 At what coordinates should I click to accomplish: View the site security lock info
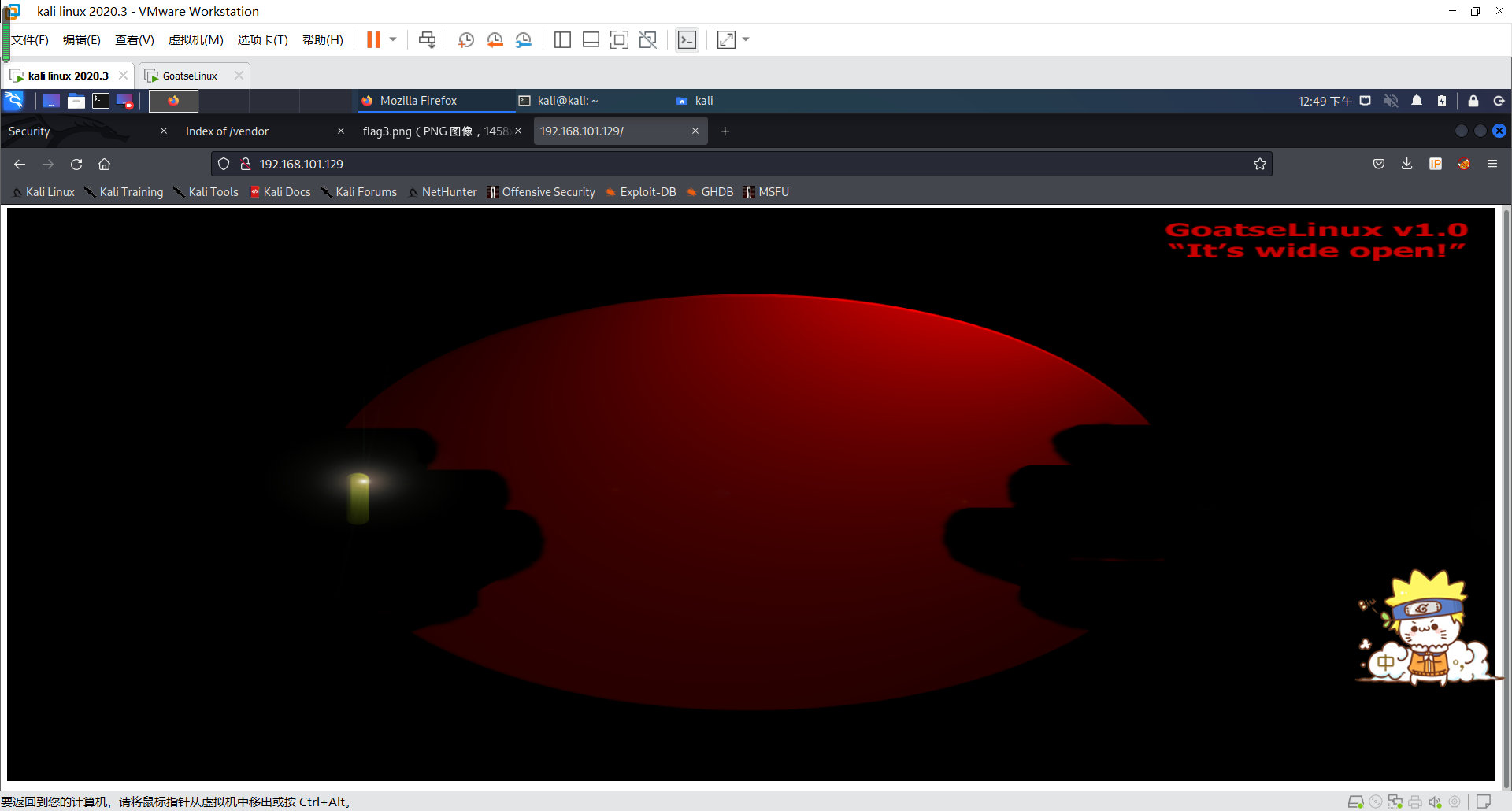pos(246,164)
